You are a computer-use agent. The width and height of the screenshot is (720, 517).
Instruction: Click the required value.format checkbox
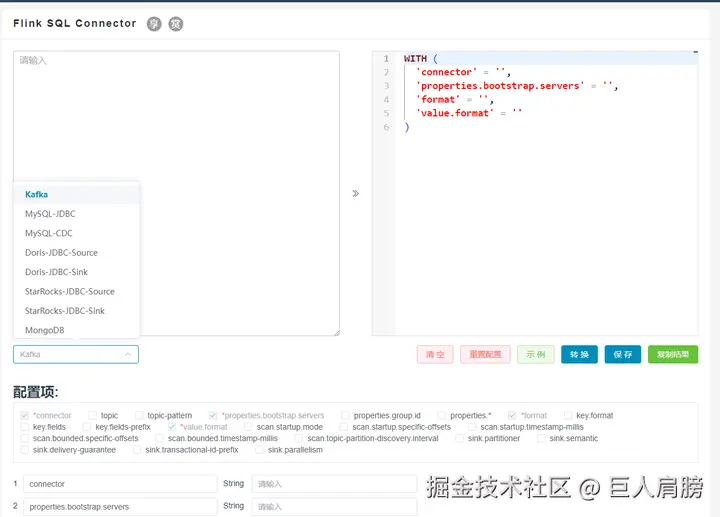point(172,427)
